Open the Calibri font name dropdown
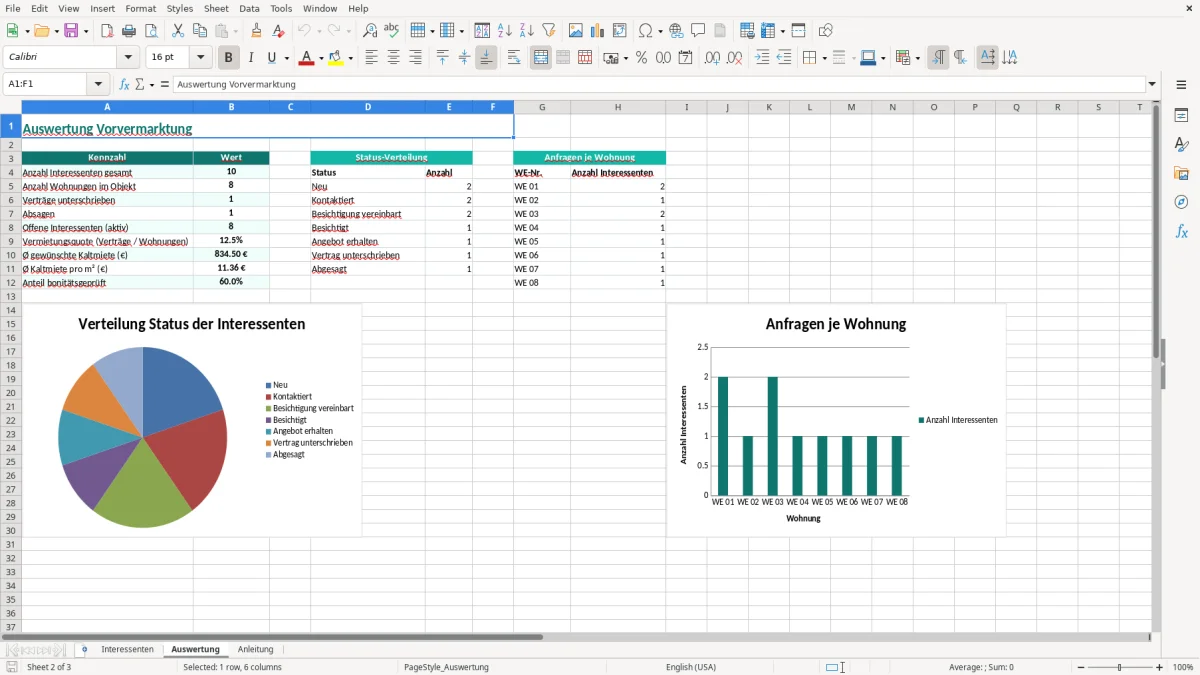Screen dimensions: 1200x675 [128, 58]
